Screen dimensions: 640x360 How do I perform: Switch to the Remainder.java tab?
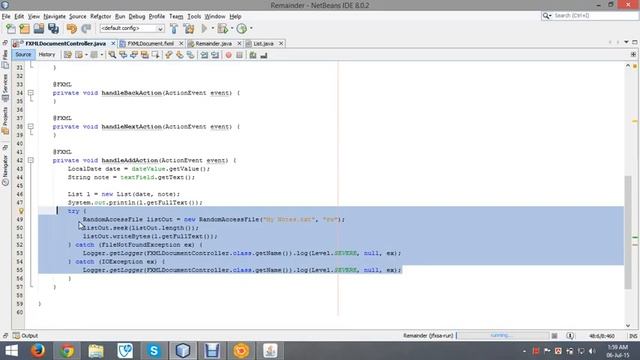pyautogui.click(x=213, y=44)
